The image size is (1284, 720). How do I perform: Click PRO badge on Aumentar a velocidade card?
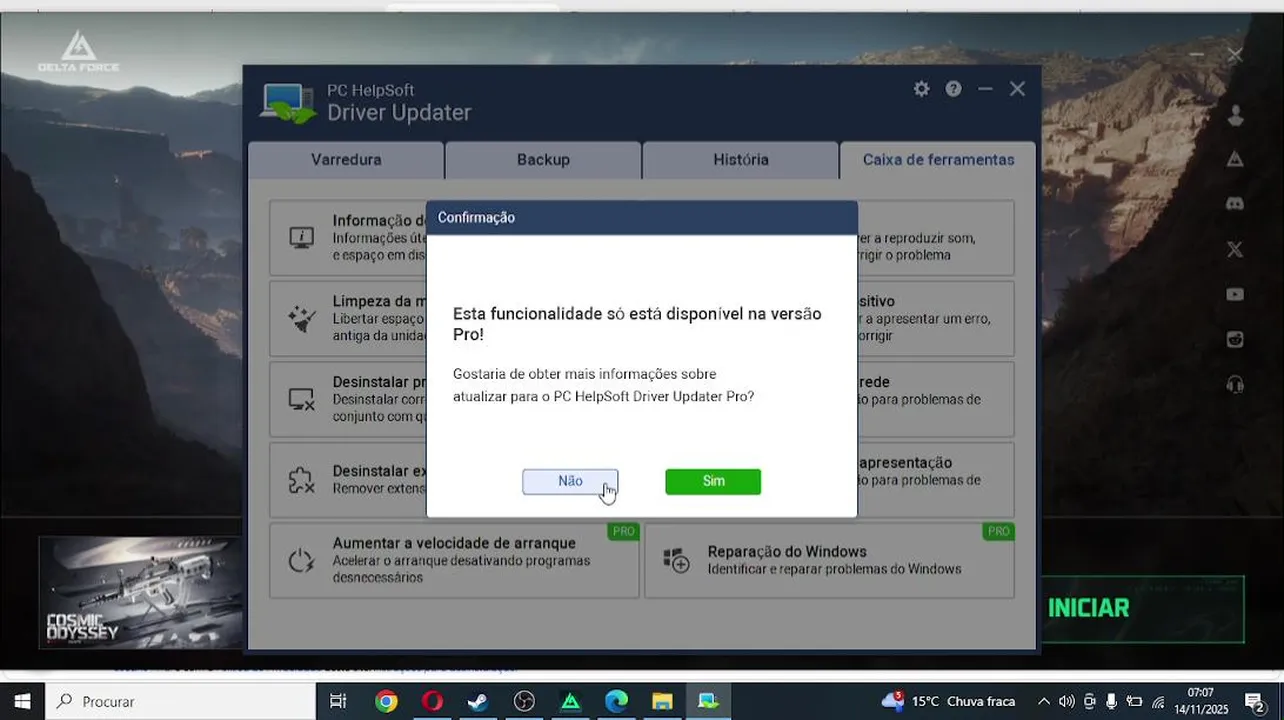(x=623, y=531)
